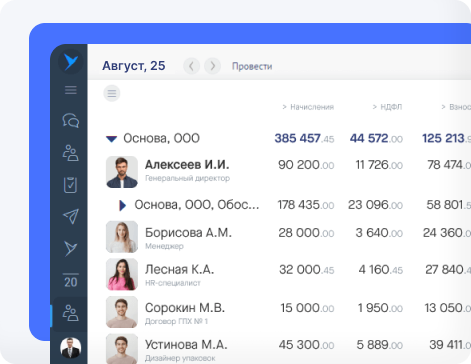471x364 pixels.
Task: Click Лесная accrual 32 000.45
Action: (307, 269)
